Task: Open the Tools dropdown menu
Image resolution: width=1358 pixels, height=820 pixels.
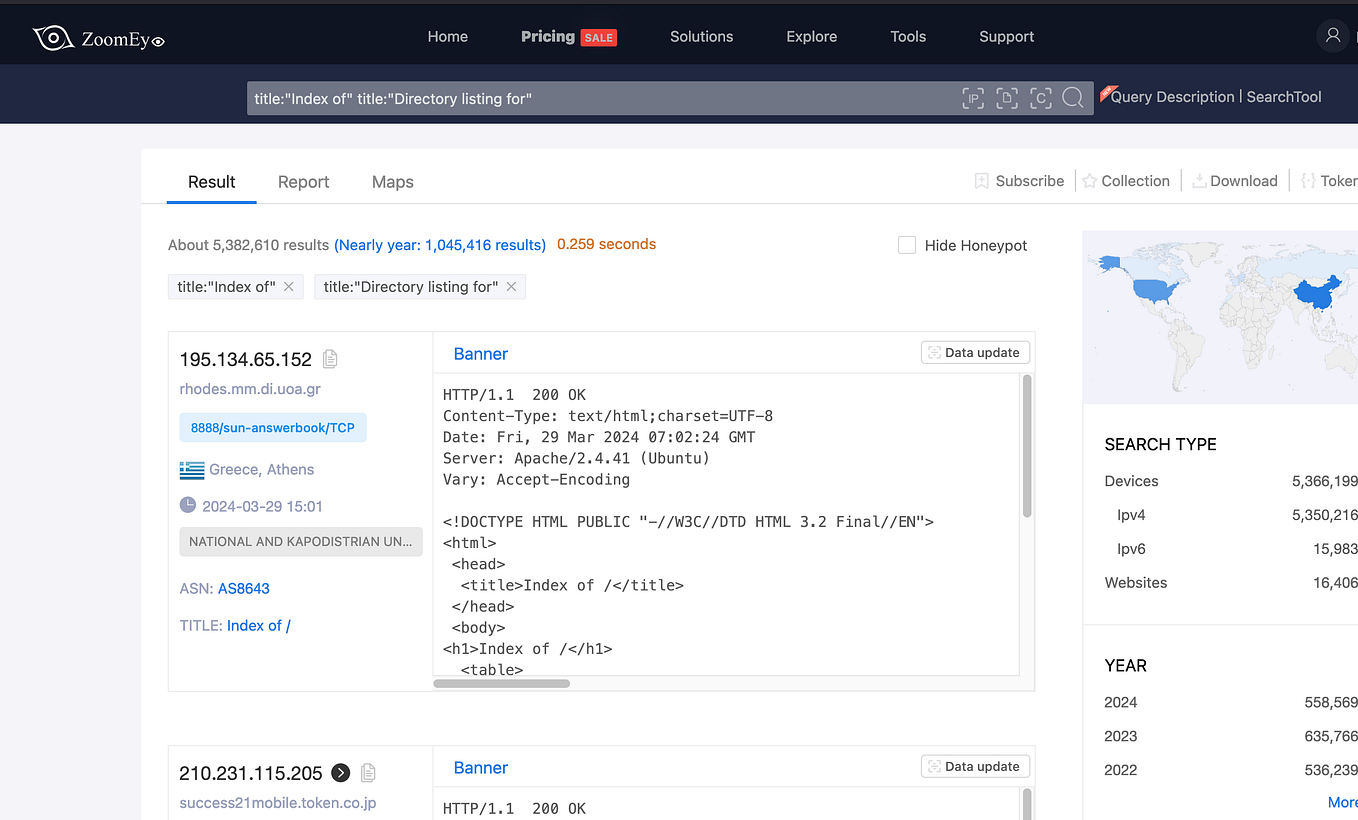Action: click(907, 36)
